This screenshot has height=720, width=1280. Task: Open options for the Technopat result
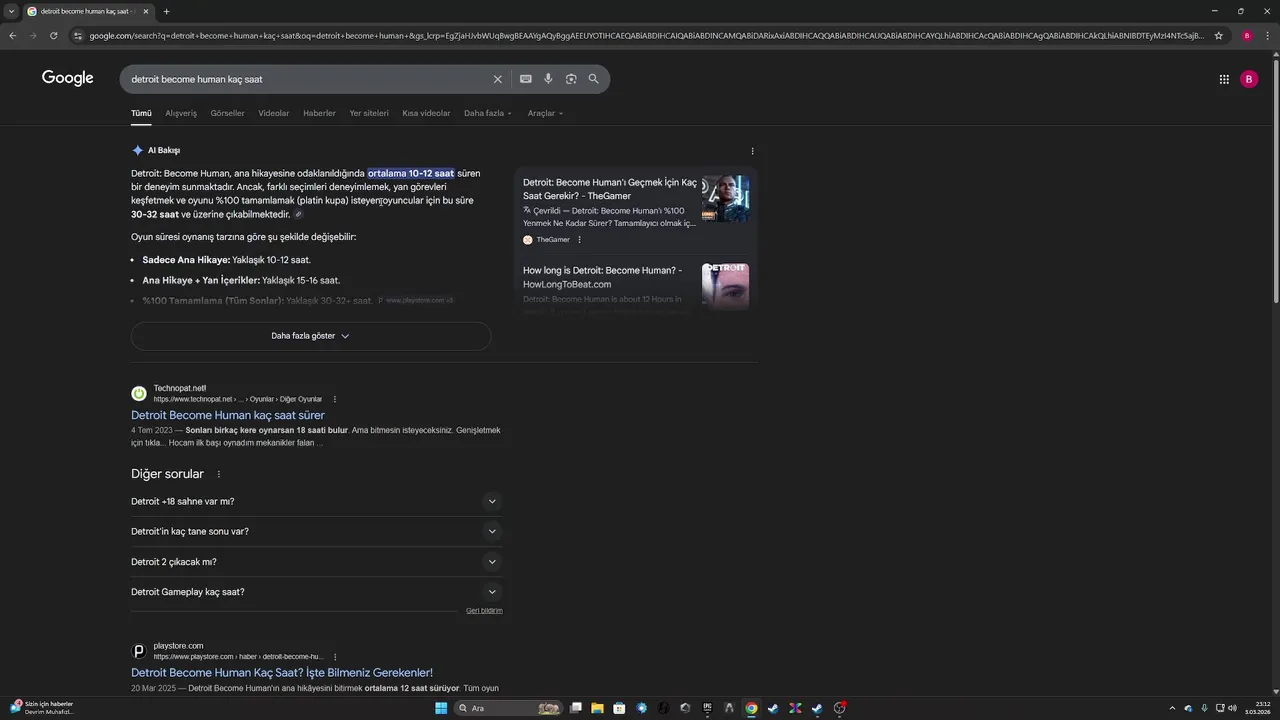[335, 399]
